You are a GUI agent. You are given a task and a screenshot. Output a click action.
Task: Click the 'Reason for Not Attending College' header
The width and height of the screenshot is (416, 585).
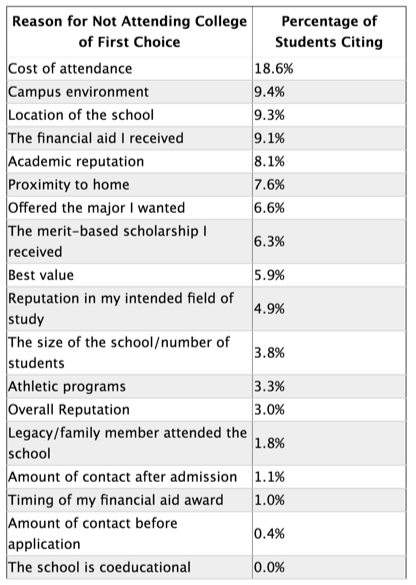pos(129,32)
